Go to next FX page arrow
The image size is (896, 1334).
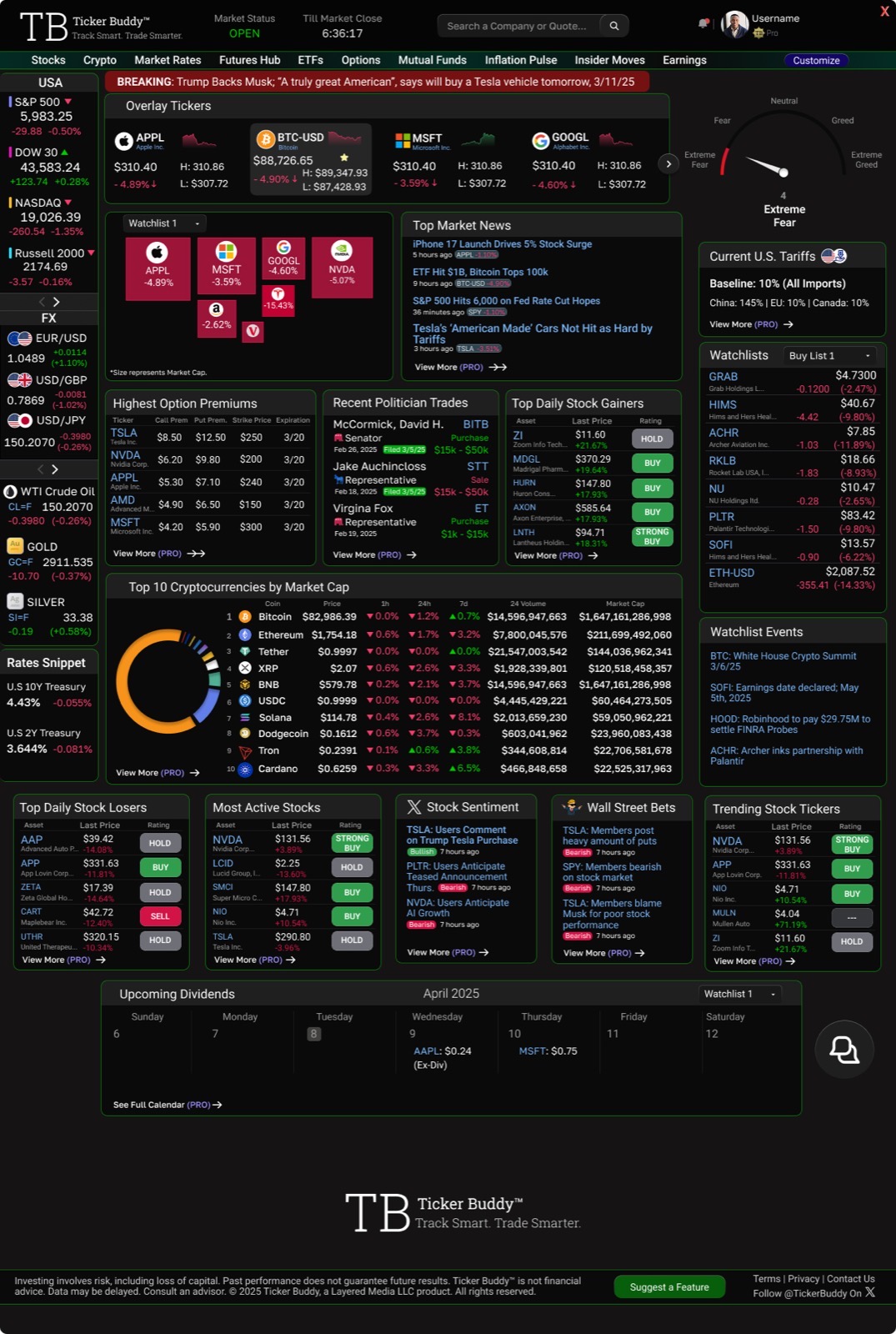(55, 469)
